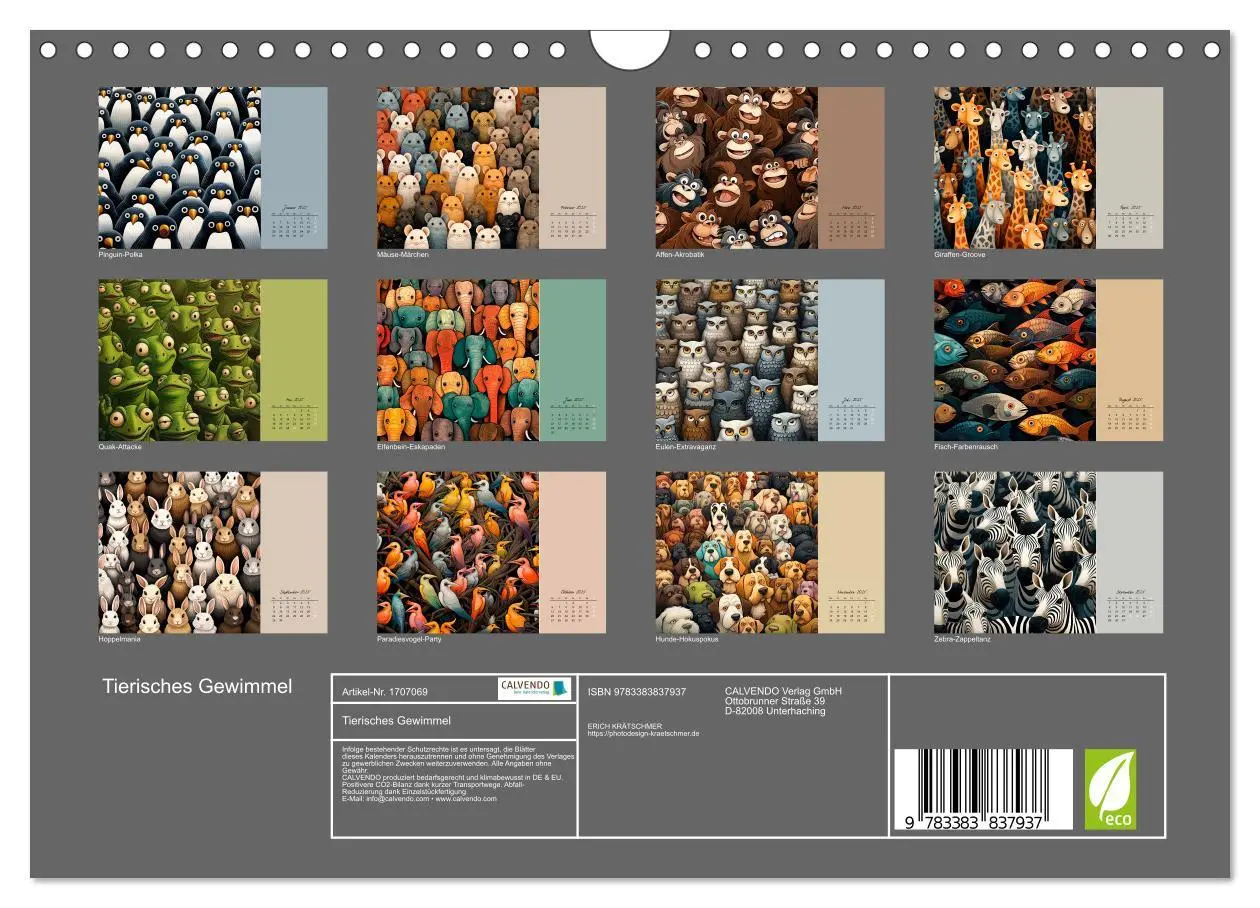Click the green eco leaf icon
This screenshot has width=1260, height=908.
click(1111, 790)
